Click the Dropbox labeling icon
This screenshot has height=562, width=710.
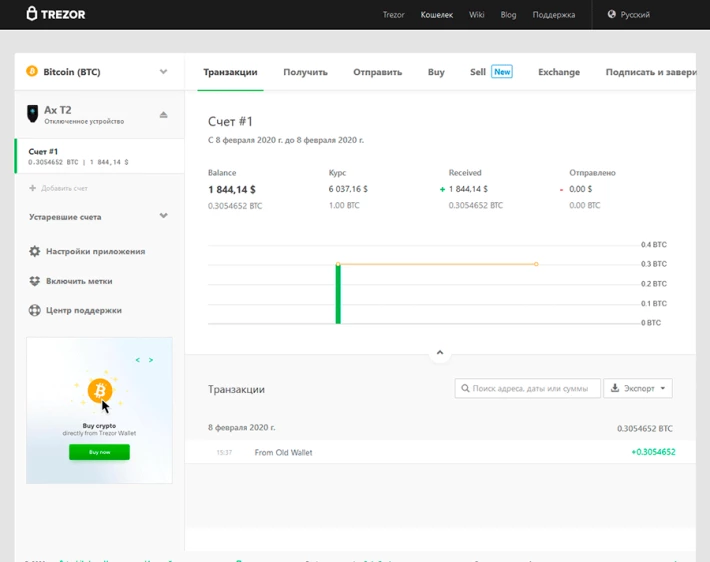[34, 281]
